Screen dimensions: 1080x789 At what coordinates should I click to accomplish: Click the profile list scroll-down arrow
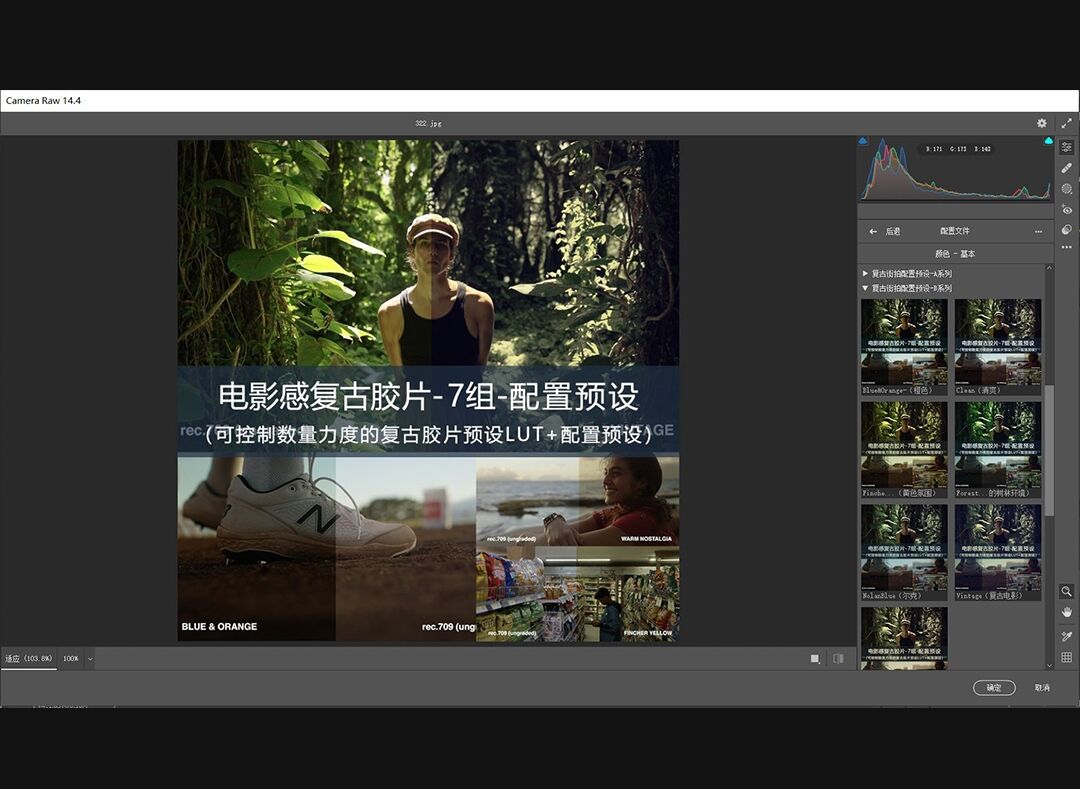[x=1049, y=665]
